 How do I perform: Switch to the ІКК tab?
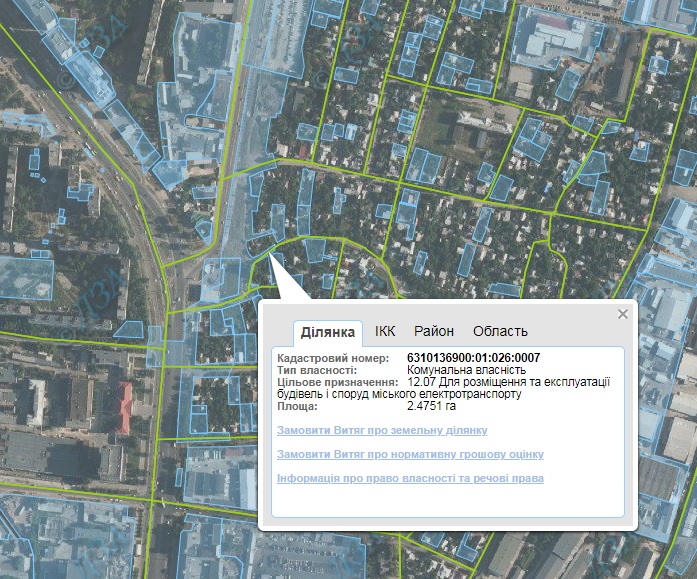coord(385,331)
